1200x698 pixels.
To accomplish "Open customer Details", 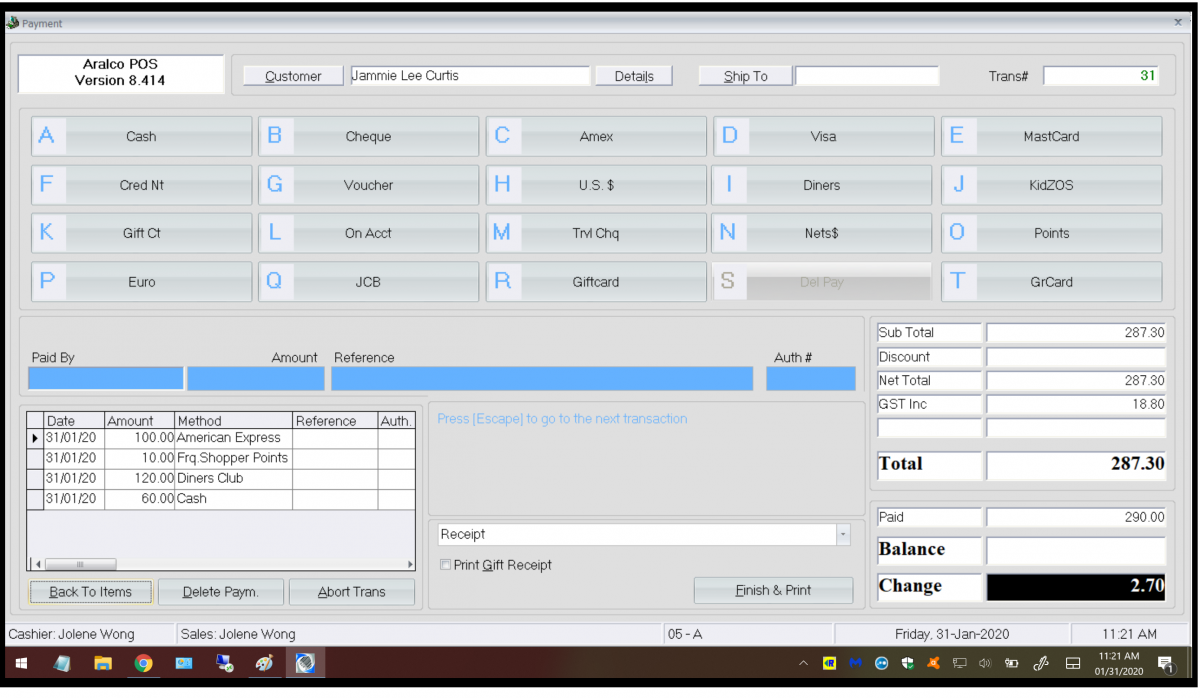I will click(633, 75).
